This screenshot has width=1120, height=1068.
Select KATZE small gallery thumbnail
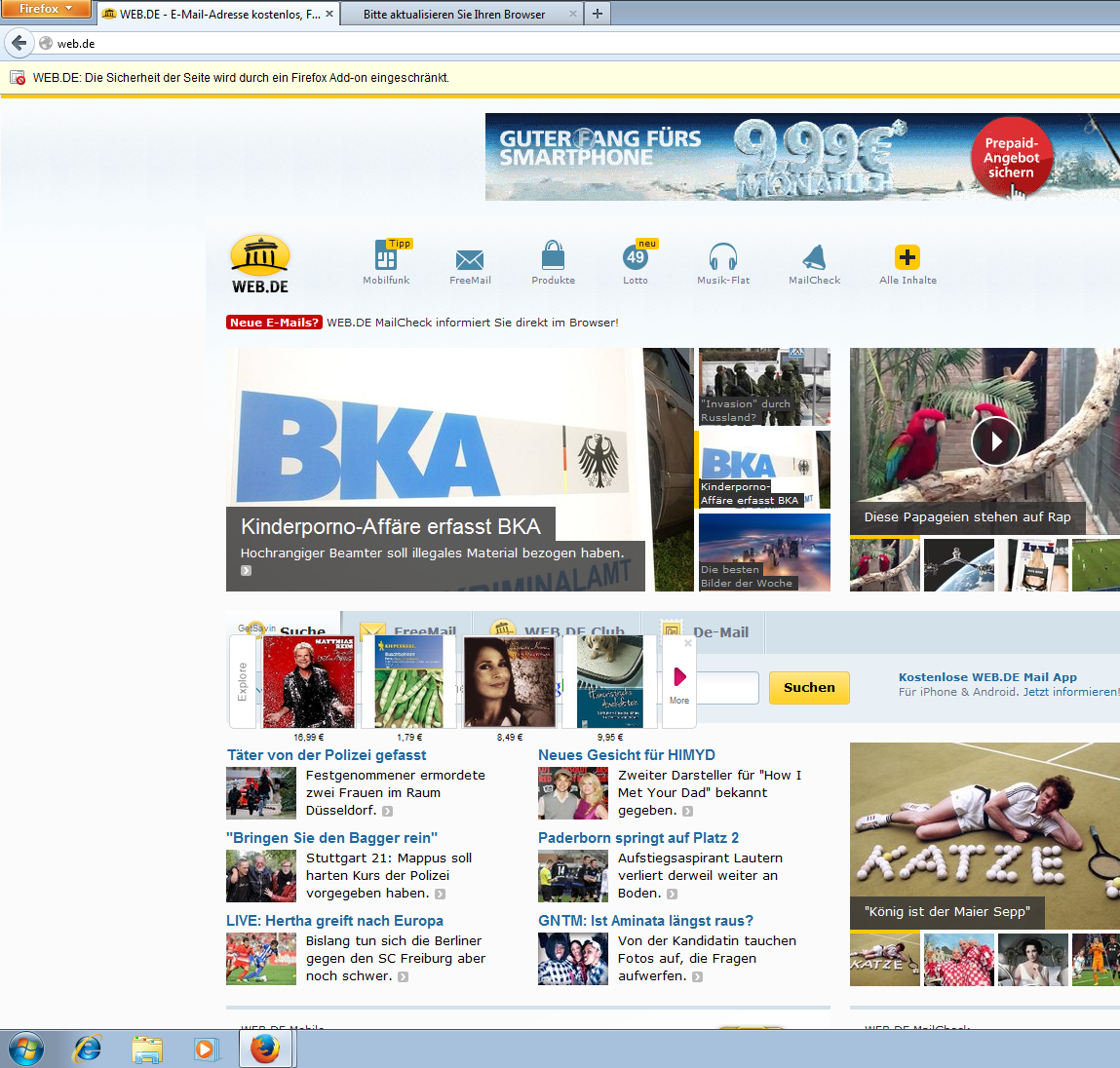[885, 960]
